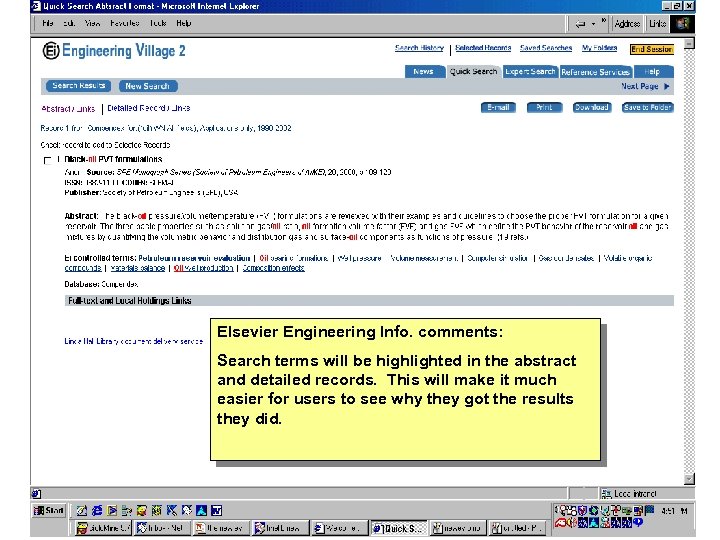Open the Favorites menu
The height and width of the screenshot is (540, 720).
[124, 23]
